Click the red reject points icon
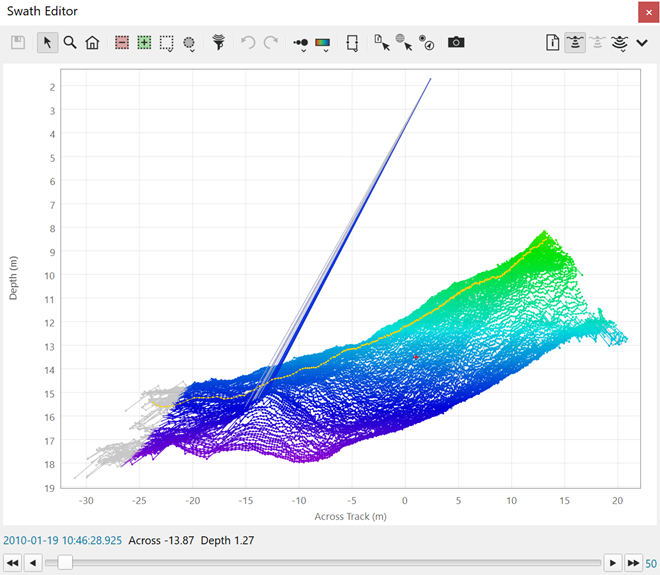This screenshot has height=575, width=660. click(121, 43)
